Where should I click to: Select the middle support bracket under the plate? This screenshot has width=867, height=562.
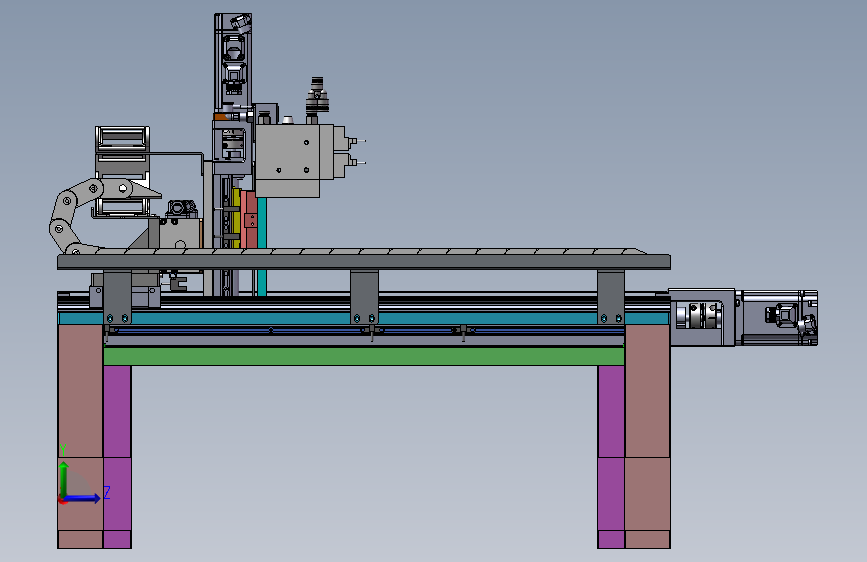364,297
